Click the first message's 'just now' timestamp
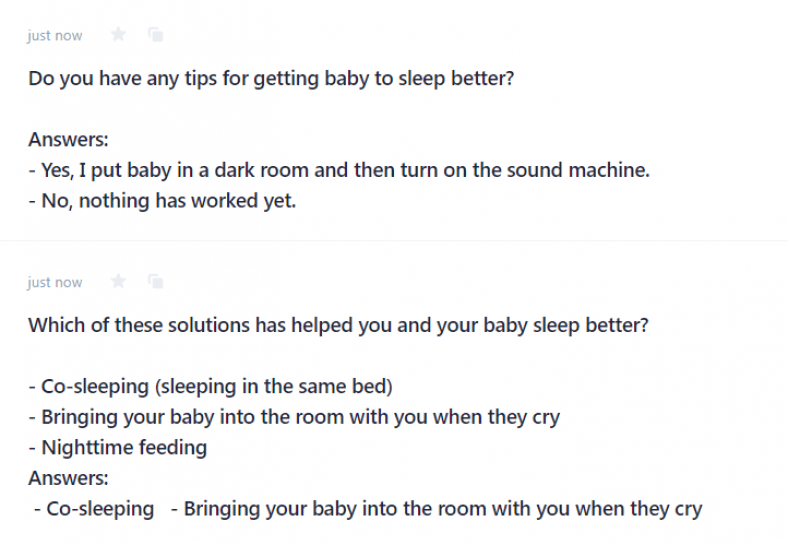The width and height of the screenshot is (788, 545). (x=55, y=36)
